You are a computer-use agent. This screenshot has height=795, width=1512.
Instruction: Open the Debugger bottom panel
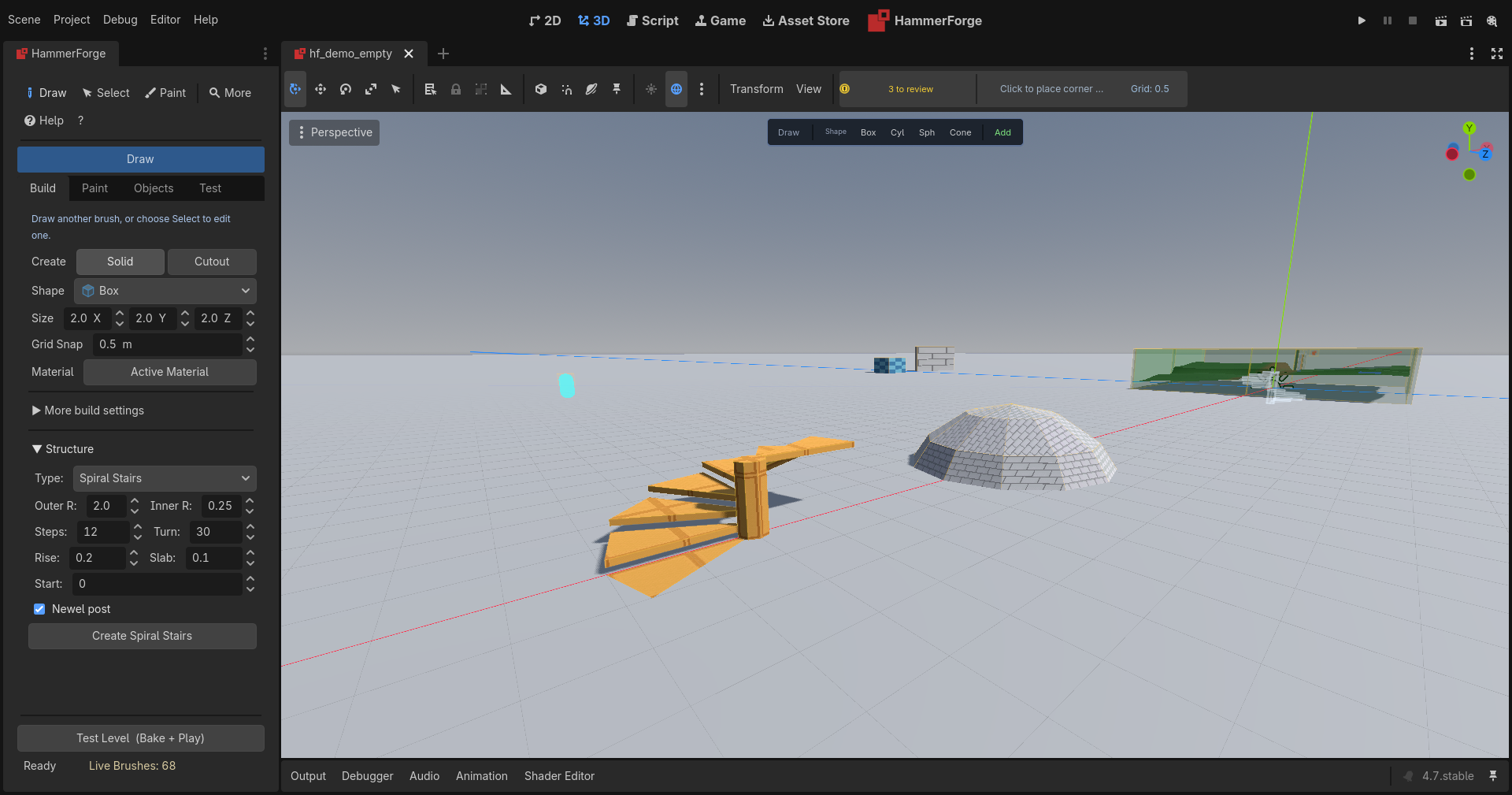tap(368, 776)
